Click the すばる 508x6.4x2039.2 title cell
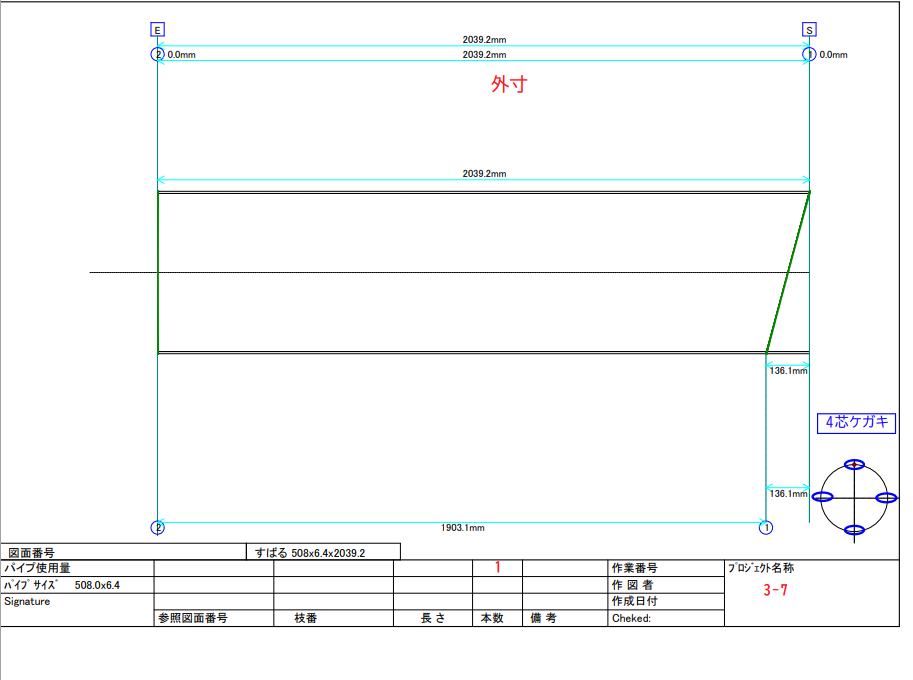The image size is (913, 680). point(322,552)
